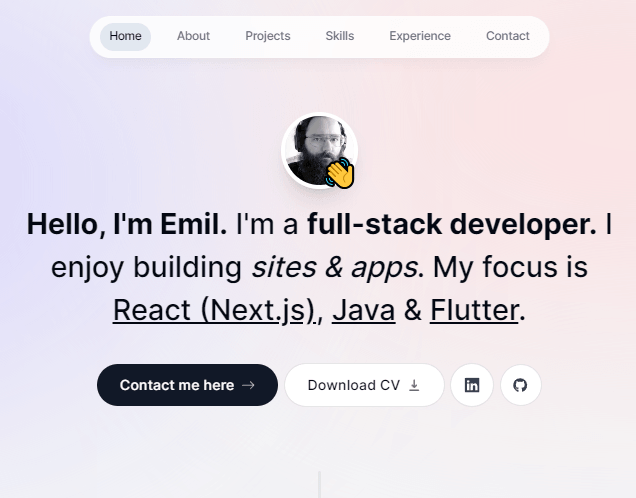Click the Contact me here button
636x498 pixels.
(x=187, y=385)
